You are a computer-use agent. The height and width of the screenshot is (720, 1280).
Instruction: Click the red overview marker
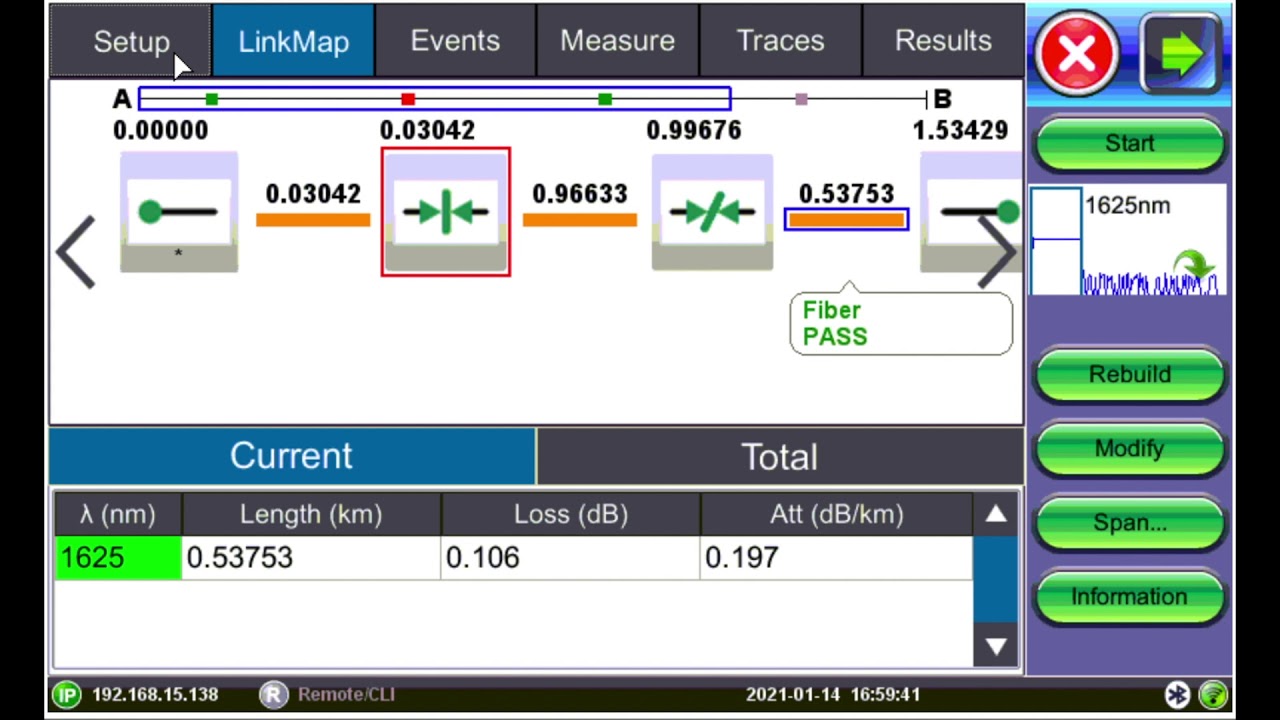pos(407,99)
